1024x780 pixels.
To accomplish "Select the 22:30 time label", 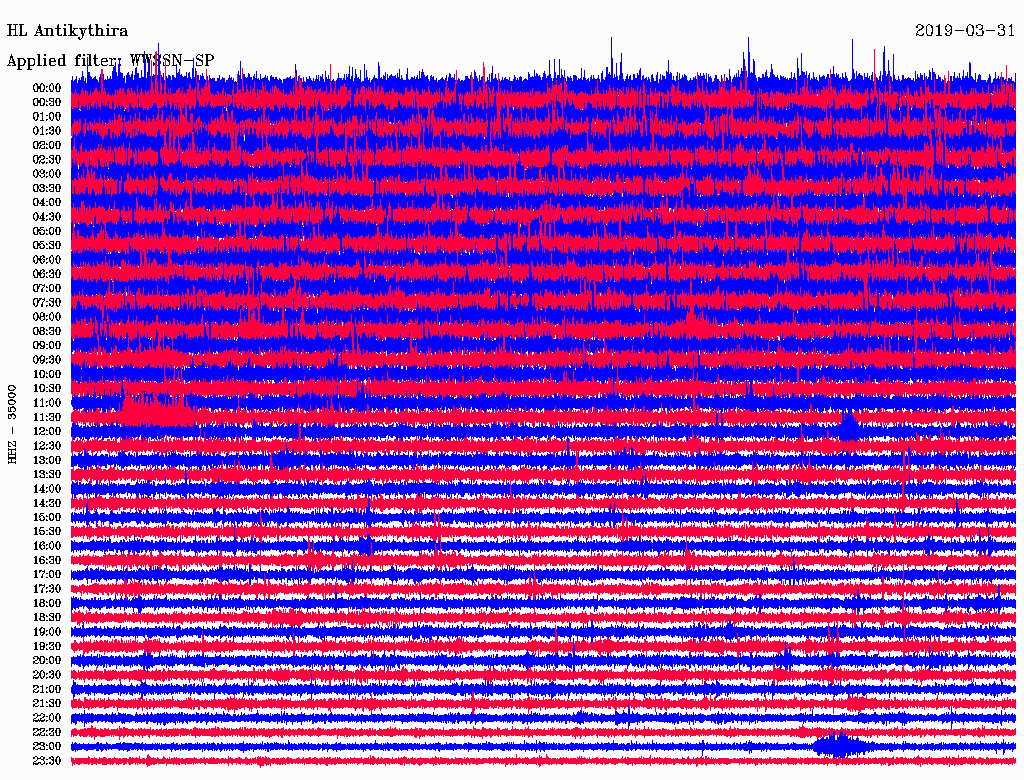I will 47,732.
